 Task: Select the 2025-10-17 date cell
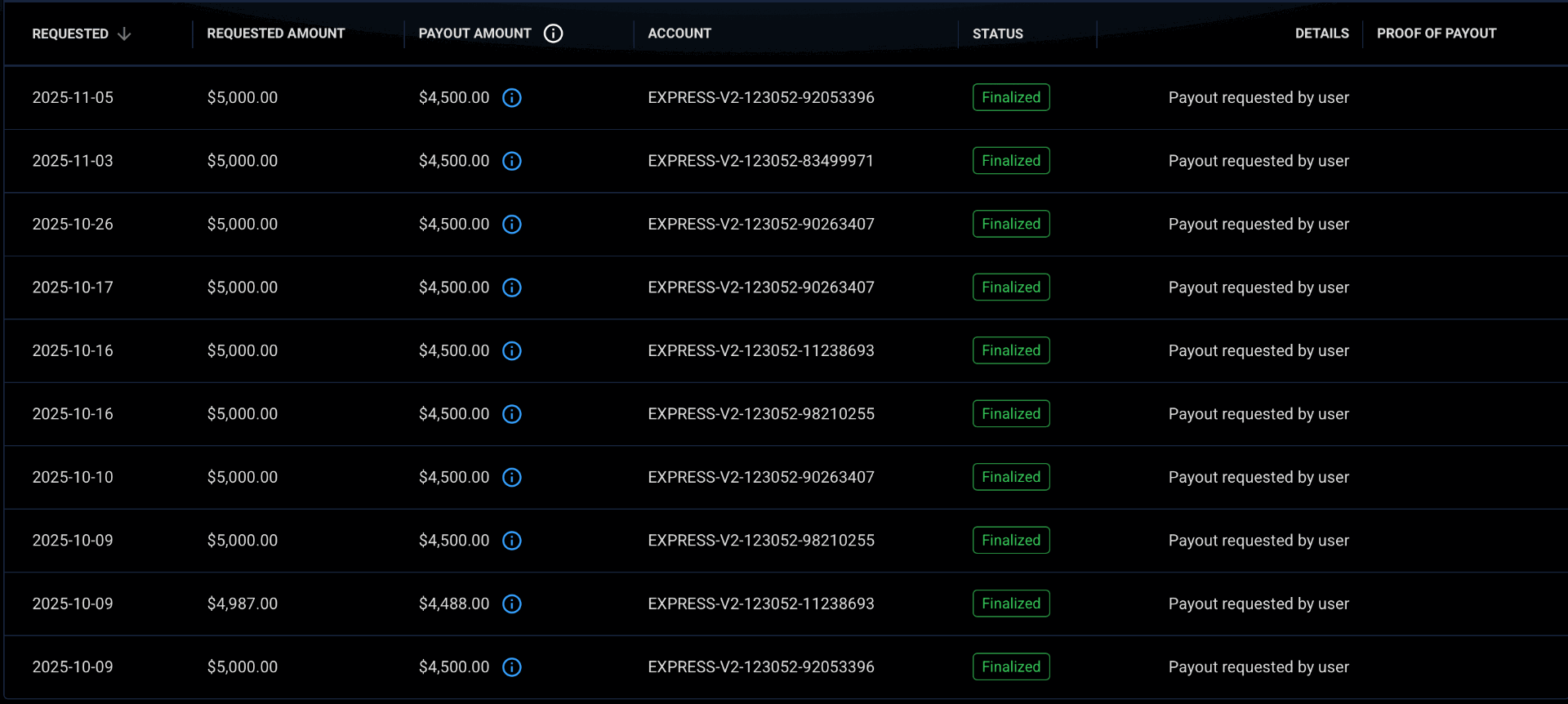click(73, 287)
